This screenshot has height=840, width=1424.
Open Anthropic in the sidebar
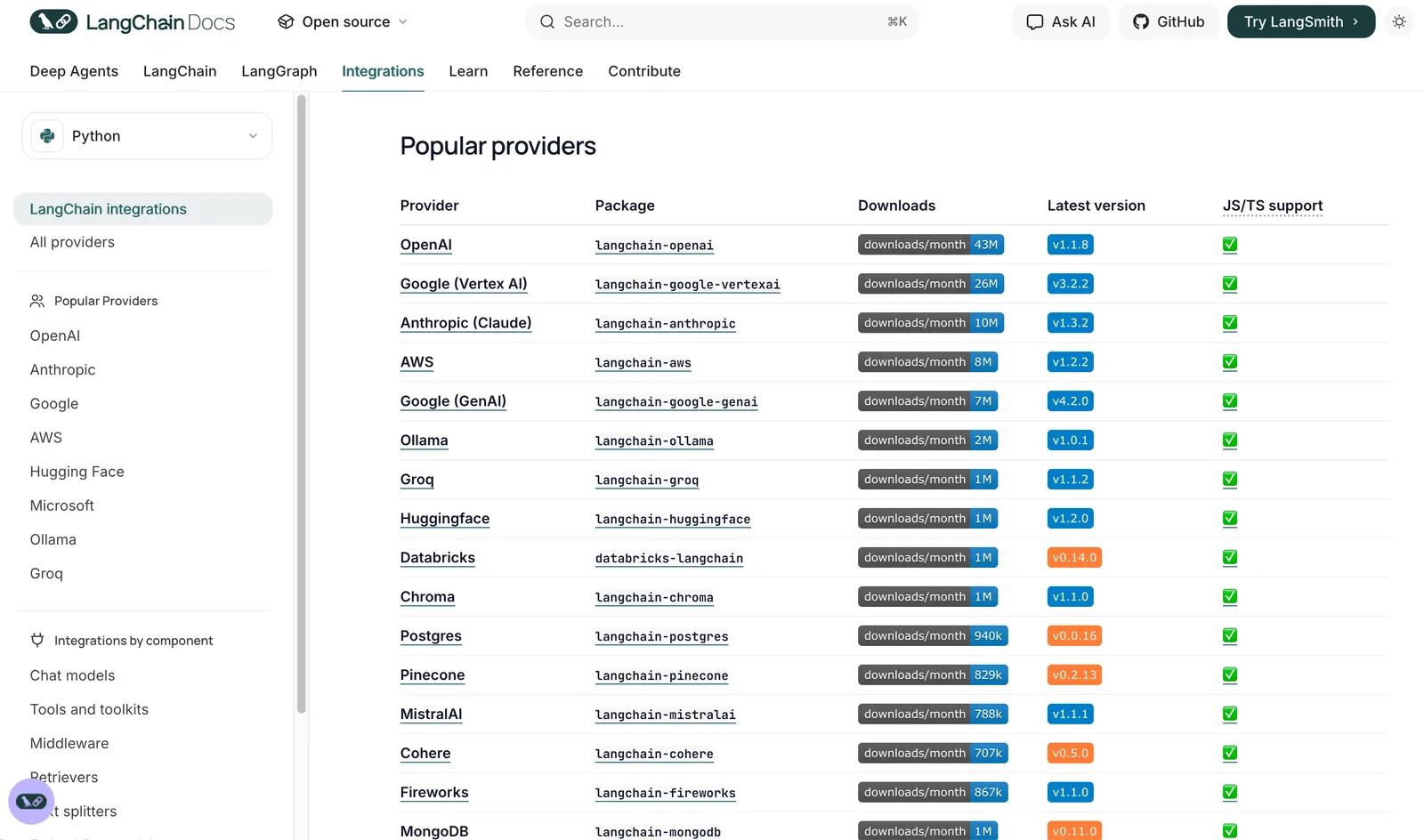click(x=62, y=369)
